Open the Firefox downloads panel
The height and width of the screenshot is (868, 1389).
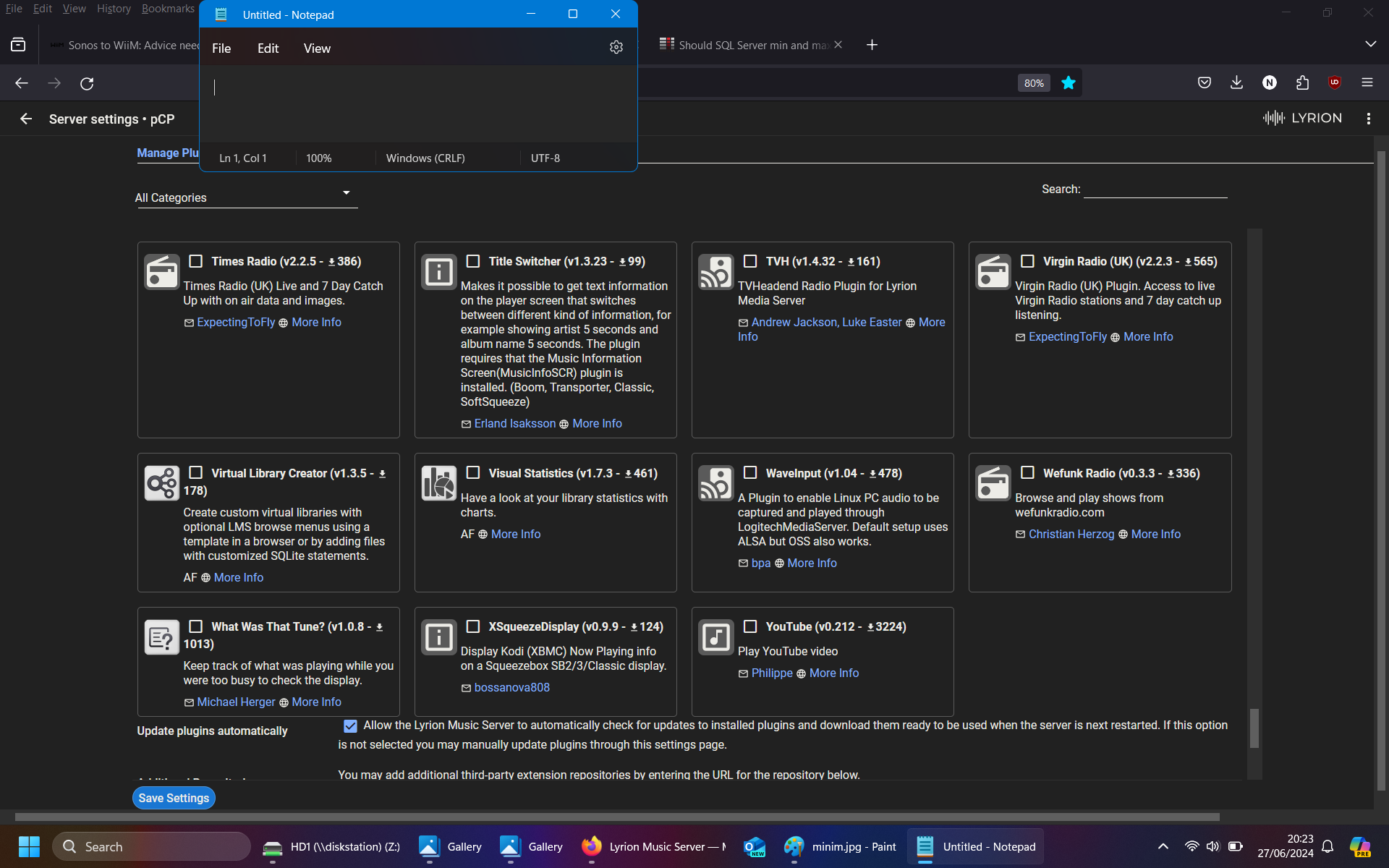pos(1236,82)
